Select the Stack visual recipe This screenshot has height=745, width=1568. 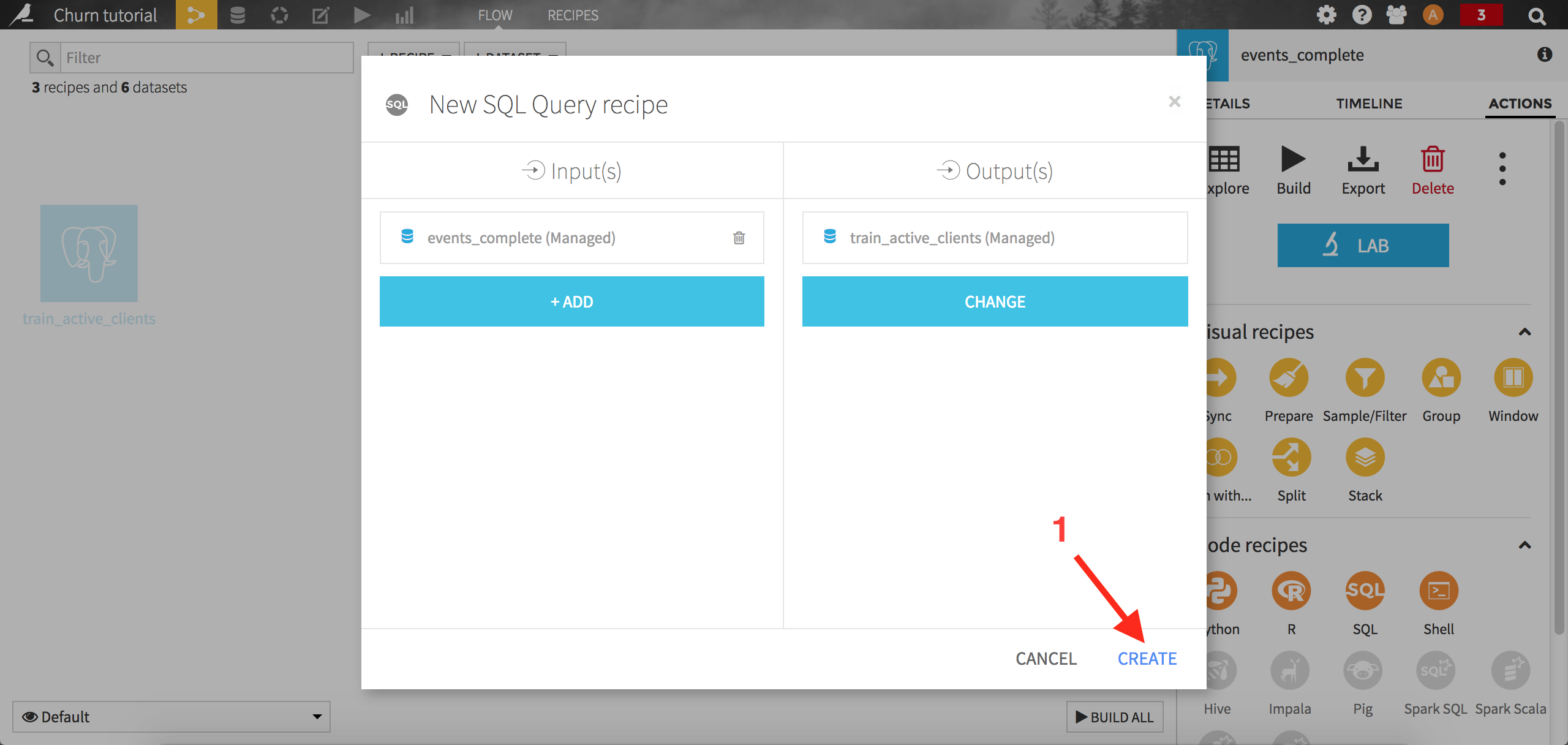click(1365, 456)
